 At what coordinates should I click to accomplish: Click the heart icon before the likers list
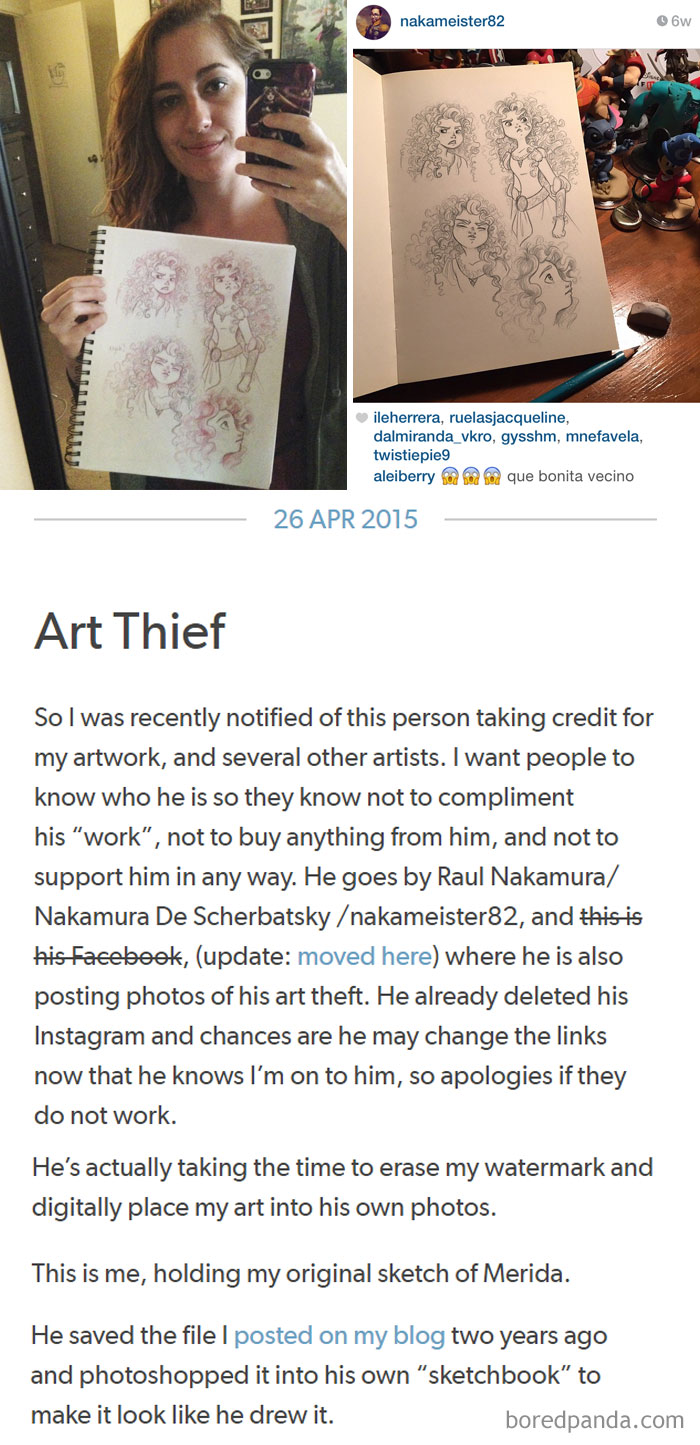363,417
